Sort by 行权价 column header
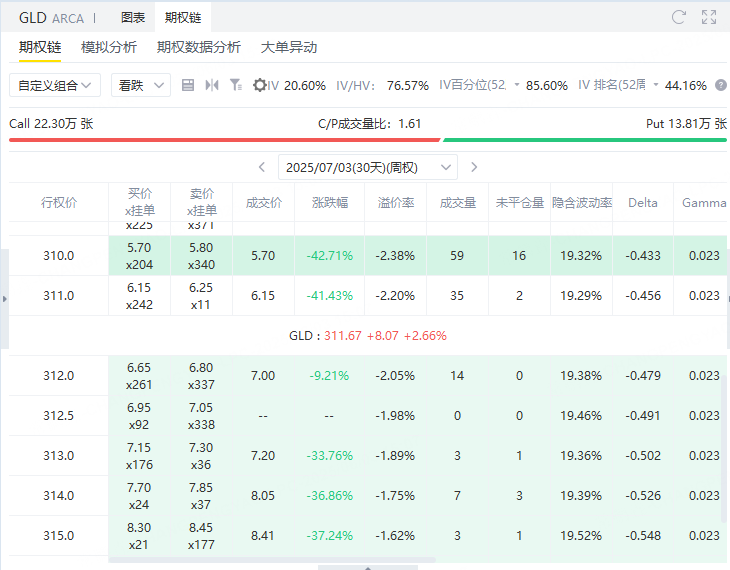730x570 pixels. [x=59, y=203]
